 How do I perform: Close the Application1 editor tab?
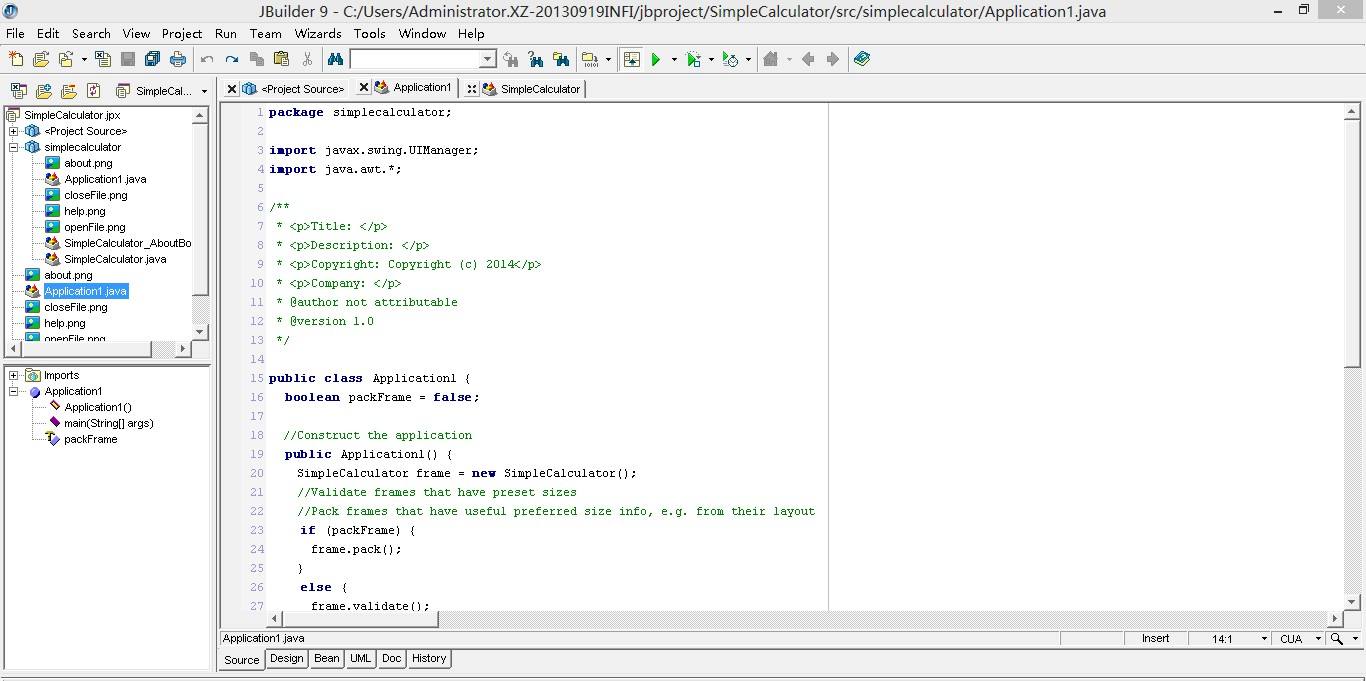coord(364,88)
